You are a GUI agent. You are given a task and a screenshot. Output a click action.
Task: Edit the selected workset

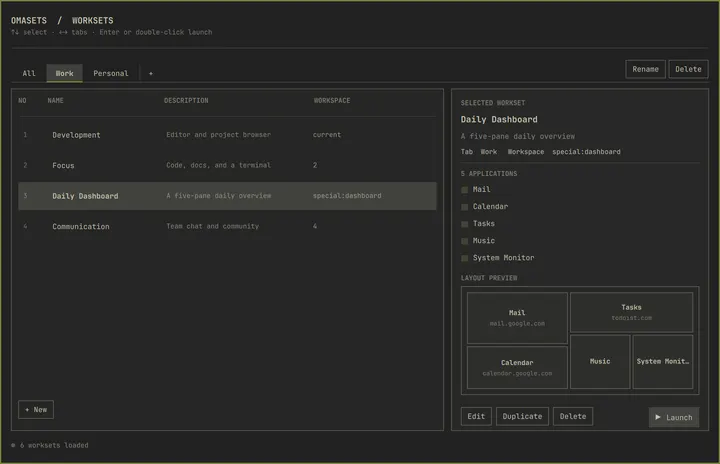click(x=476, y=416)
